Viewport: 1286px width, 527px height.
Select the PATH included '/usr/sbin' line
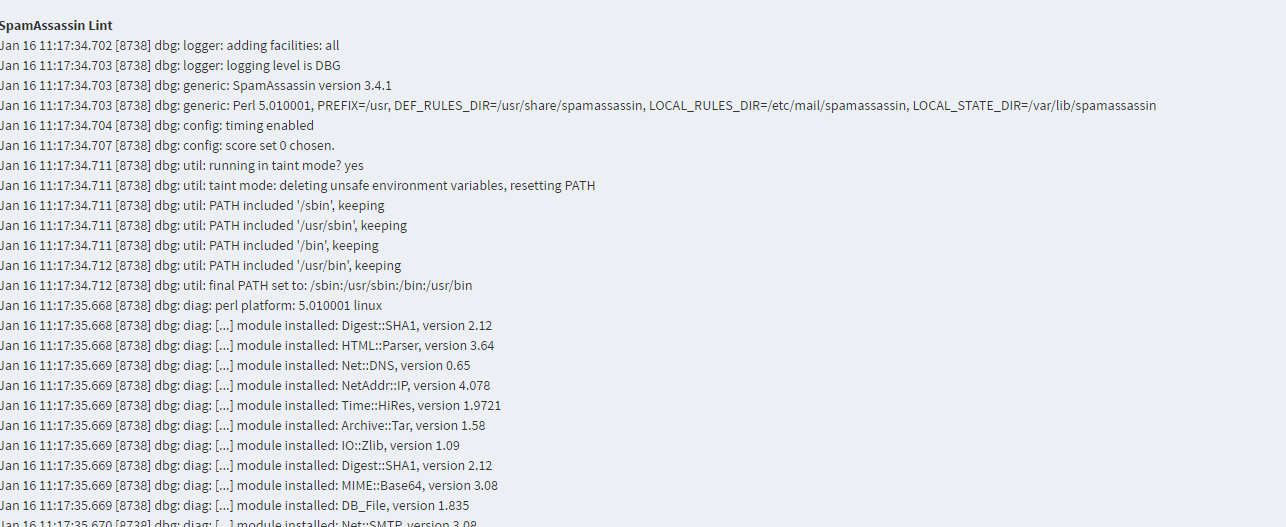(x=204, y=225)
